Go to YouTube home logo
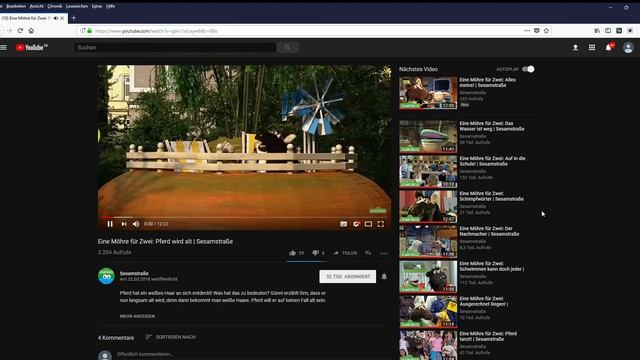 coord(32,47)
